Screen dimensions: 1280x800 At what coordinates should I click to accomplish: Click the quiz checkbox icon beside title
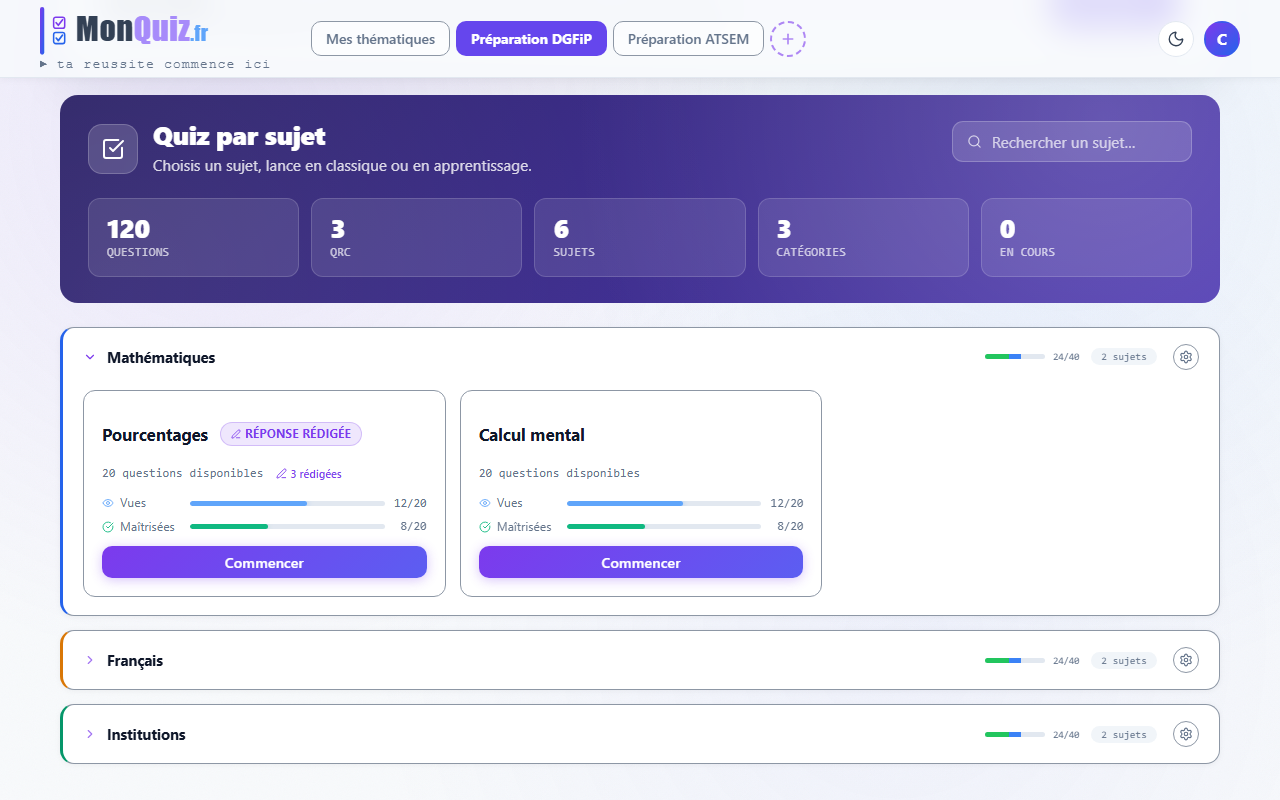pyautogui.click(x=113, y=149)
